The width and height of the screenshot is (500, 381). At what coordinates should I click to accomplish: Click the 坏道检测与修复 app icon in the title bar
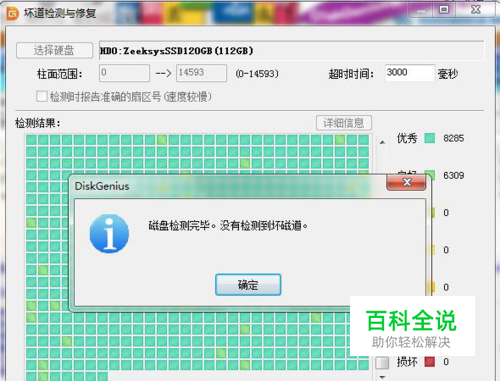point(13,13)
